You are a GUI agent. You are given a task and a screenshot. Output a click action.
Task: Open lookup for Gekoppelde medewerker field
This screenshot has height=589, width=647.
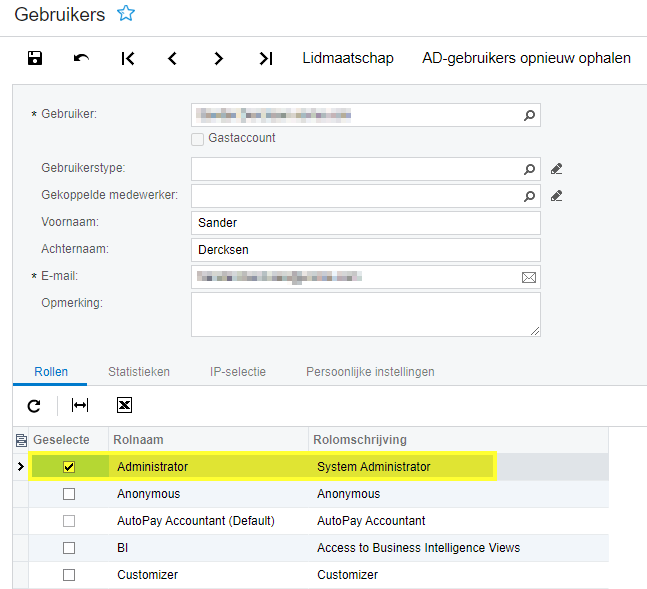529,196
